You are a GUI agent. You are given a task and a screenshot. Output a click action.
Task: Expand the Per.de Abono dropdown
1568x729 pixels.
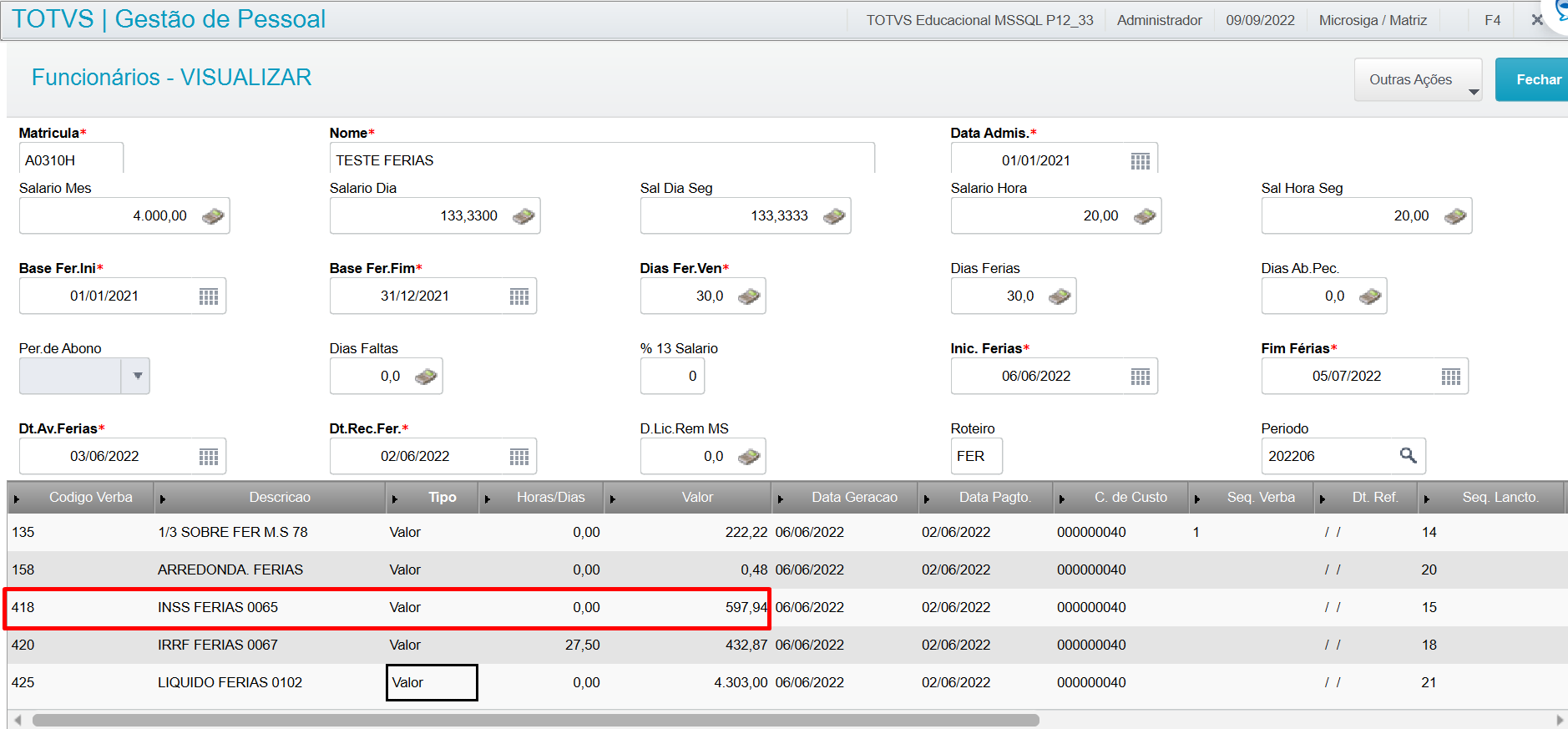click(x=136, y=377)
